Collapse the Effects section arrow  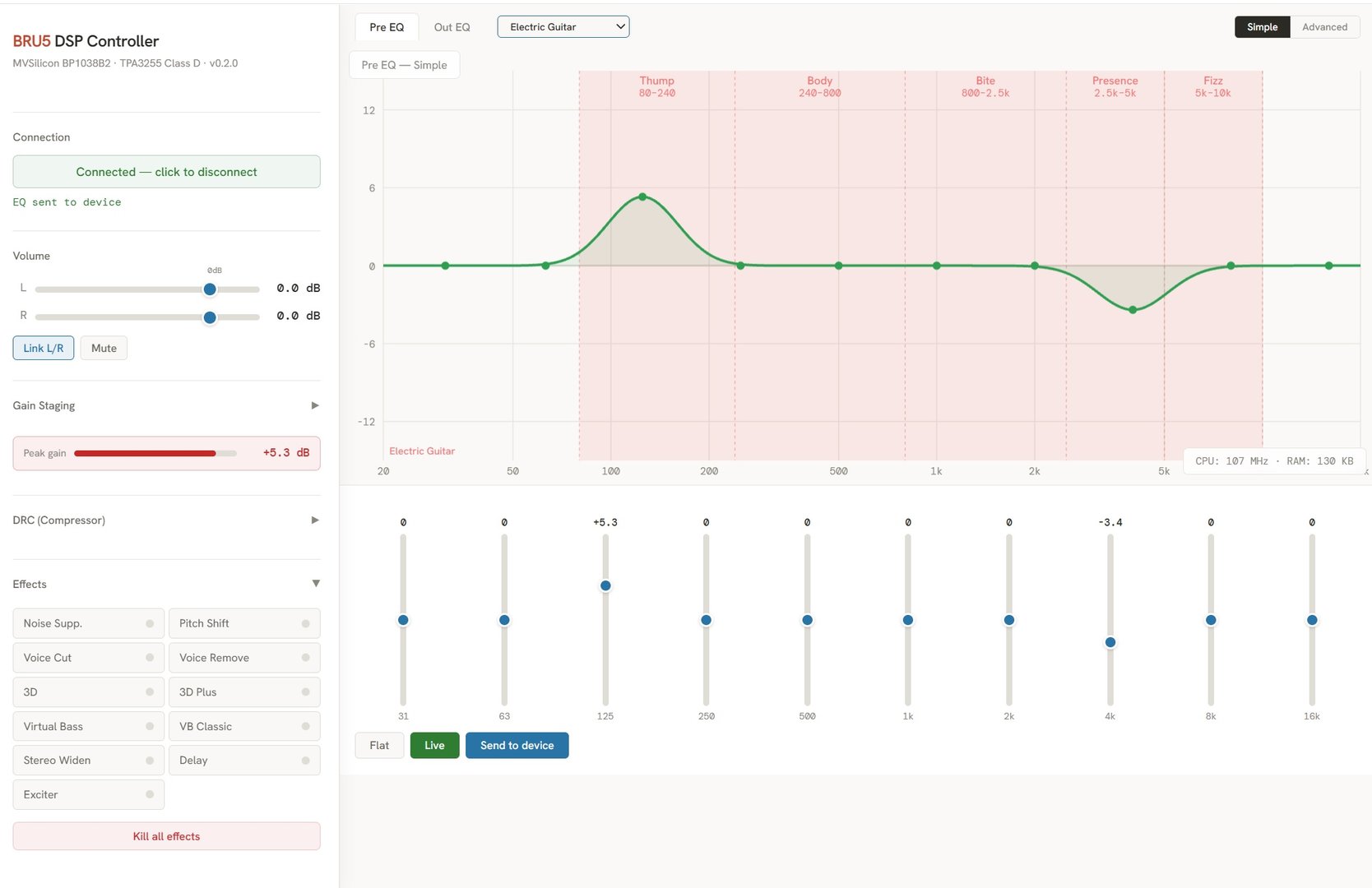[x=316, y=584]
